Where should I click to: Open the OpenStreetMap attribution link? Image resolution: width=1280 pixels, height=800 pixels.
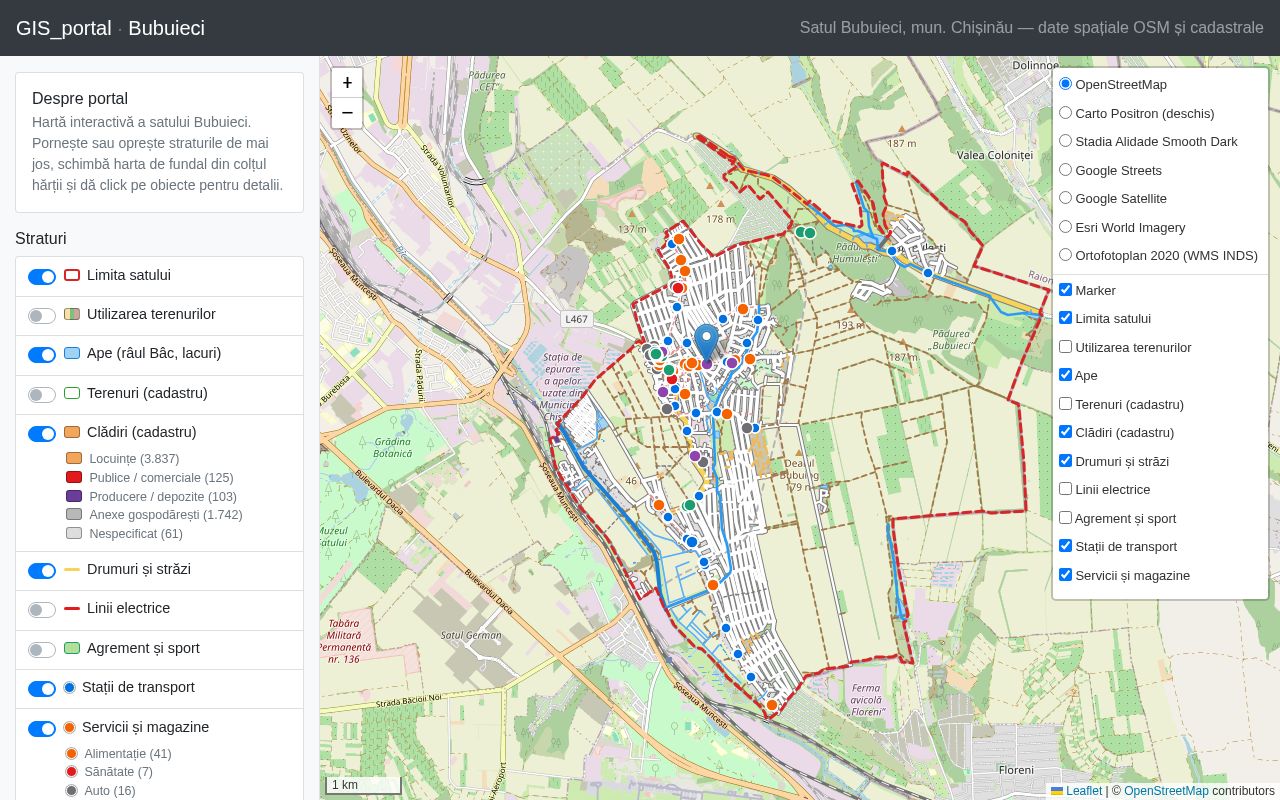pyautogui.click(x=1166, y=791)
